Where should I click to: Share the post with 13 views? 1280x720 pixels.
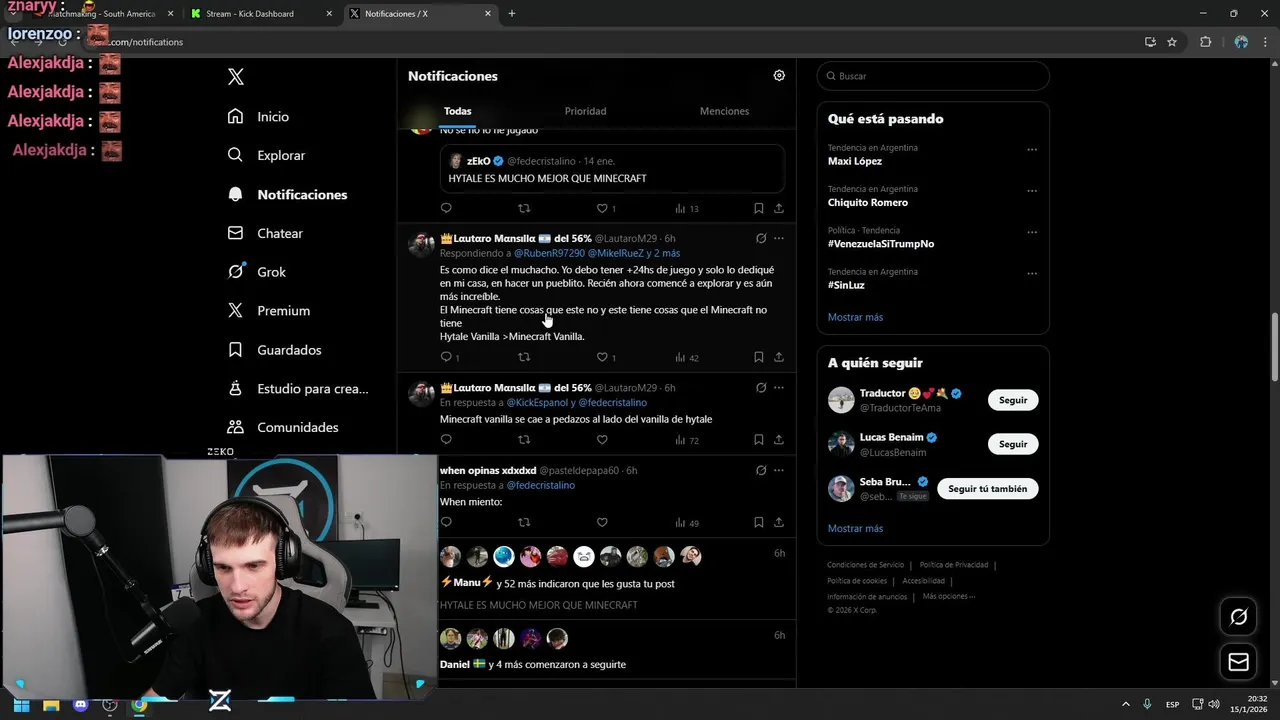[778, 208]
